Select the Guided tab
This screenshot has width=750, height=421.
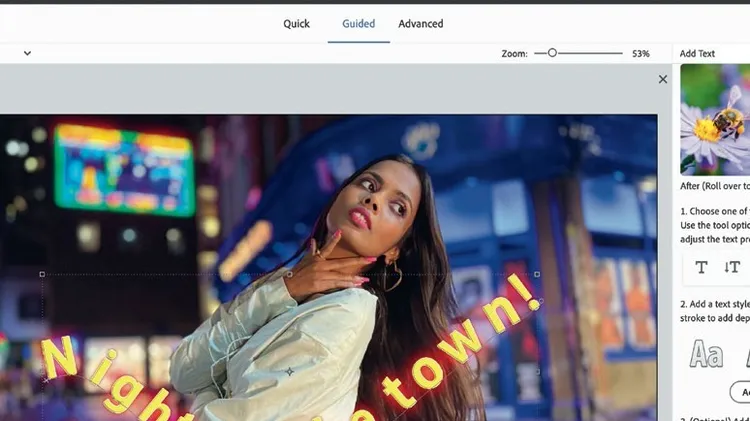[x=358, y=23]
